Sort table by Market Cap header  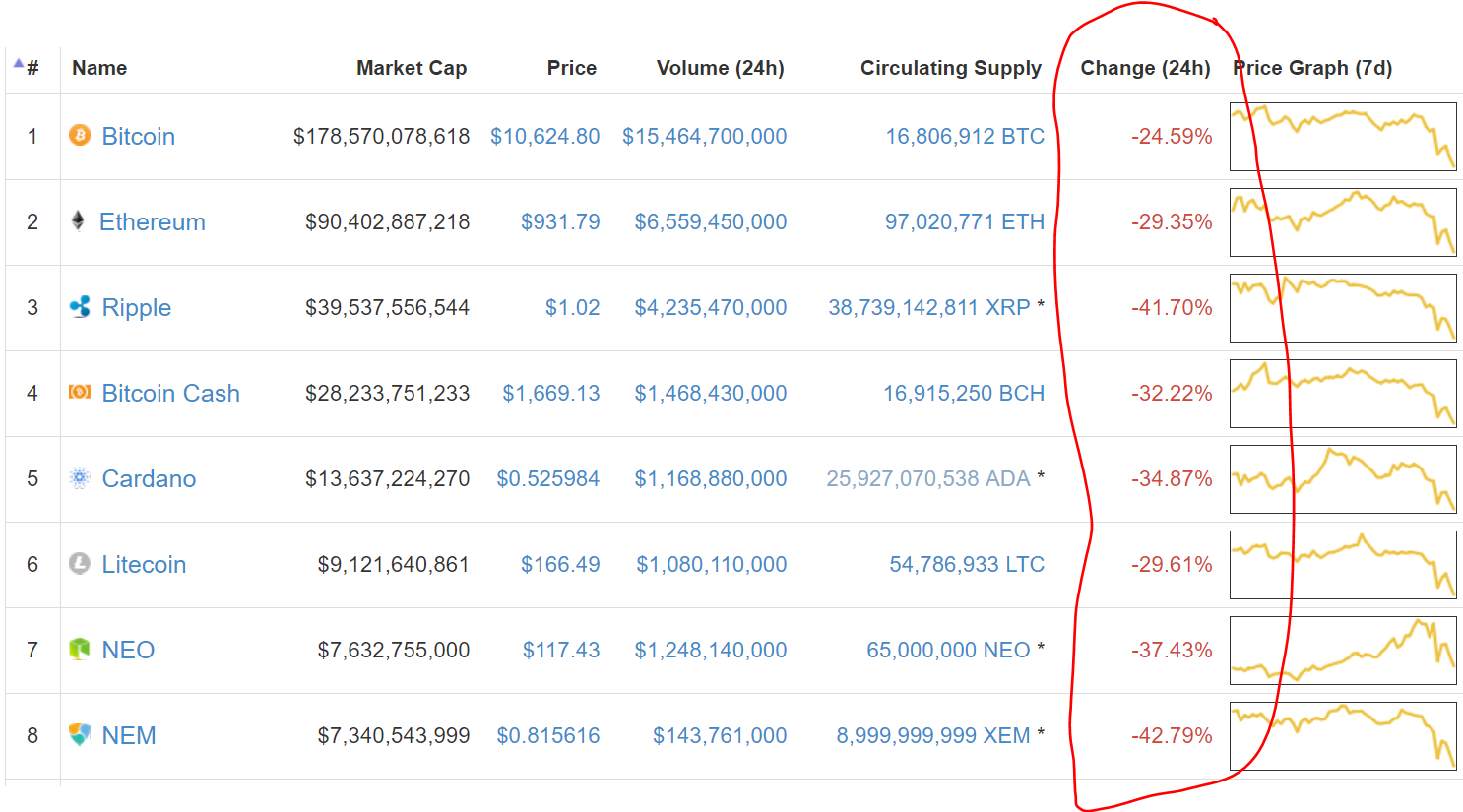(412, 68)
